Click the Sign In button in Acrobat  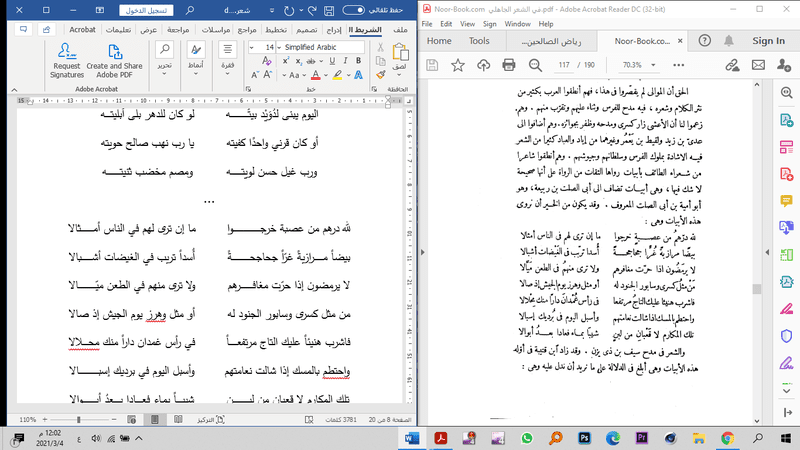[768, 41]
